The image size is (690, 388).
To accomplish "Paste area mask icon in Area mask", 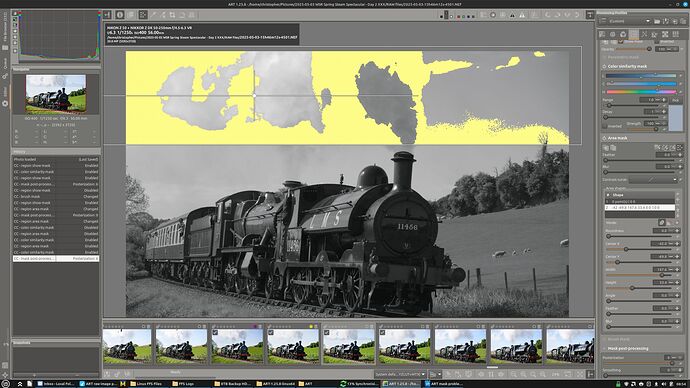I will 613,148.
